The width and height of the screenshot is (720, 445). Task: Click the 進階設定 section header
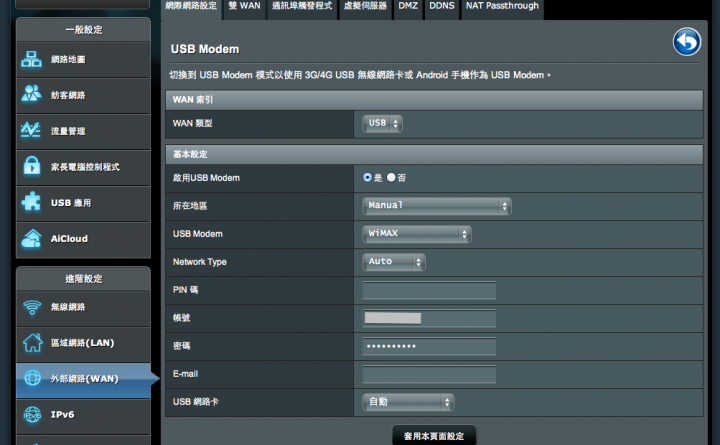tap(84, 279)
